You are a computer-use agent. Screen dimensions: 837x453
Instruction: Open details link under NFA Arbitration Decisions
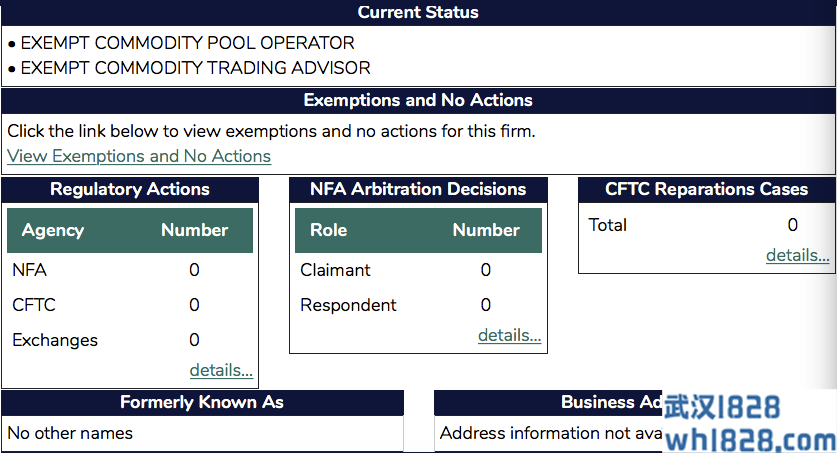[x=509, y=336]
